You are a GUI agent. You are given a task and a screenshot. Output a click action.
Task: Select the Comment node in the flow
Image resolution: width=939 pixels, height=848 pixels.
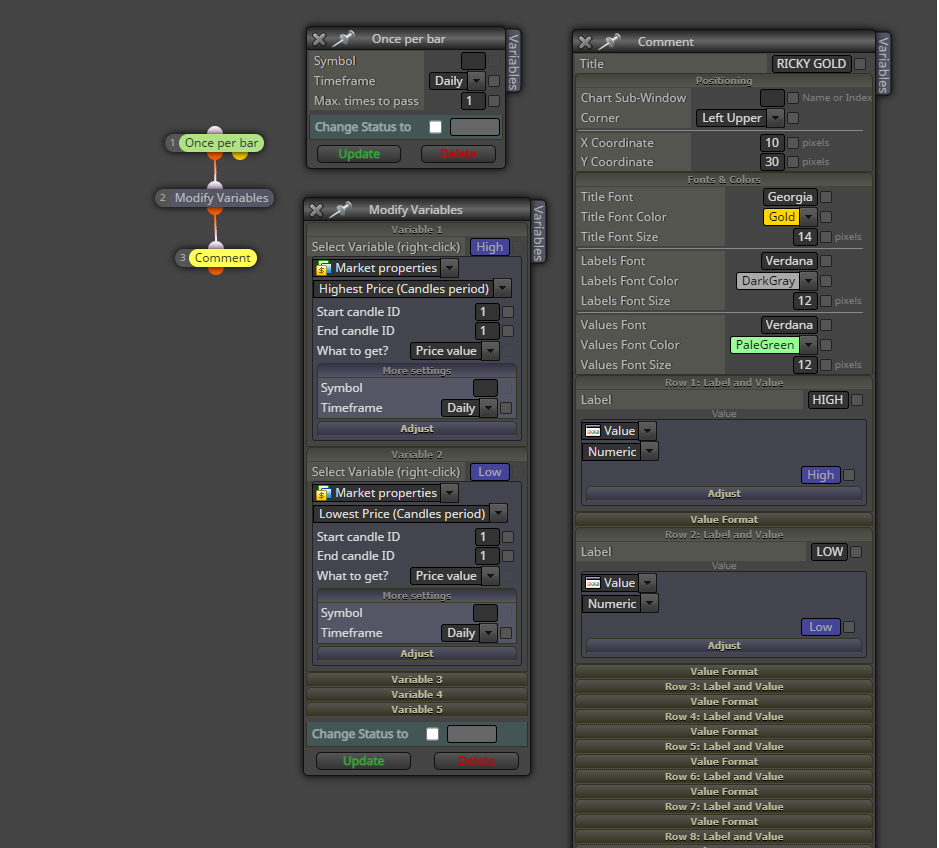pos(223,258)
